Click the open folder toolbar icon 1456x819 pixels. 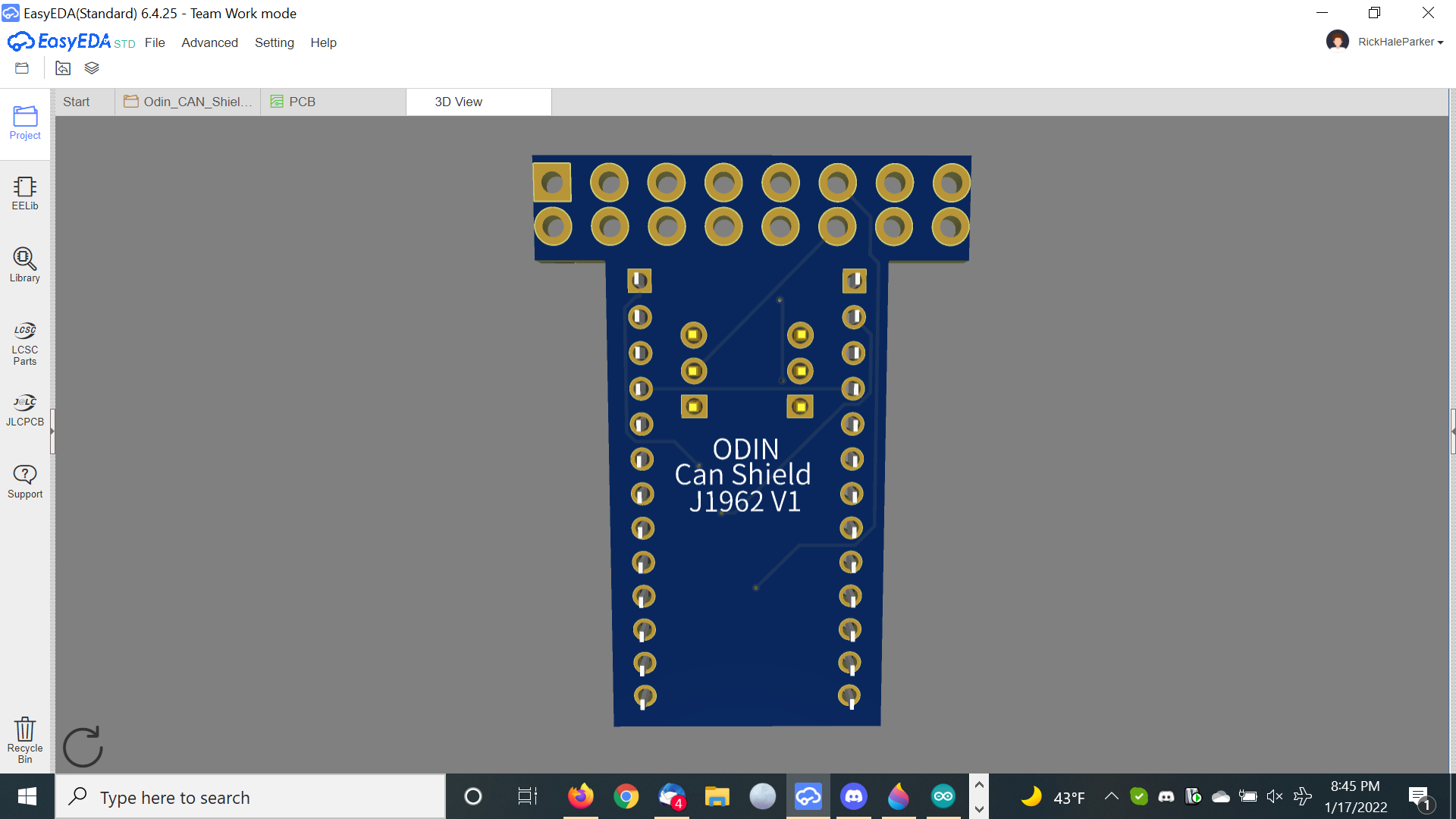tap(22, 68)
